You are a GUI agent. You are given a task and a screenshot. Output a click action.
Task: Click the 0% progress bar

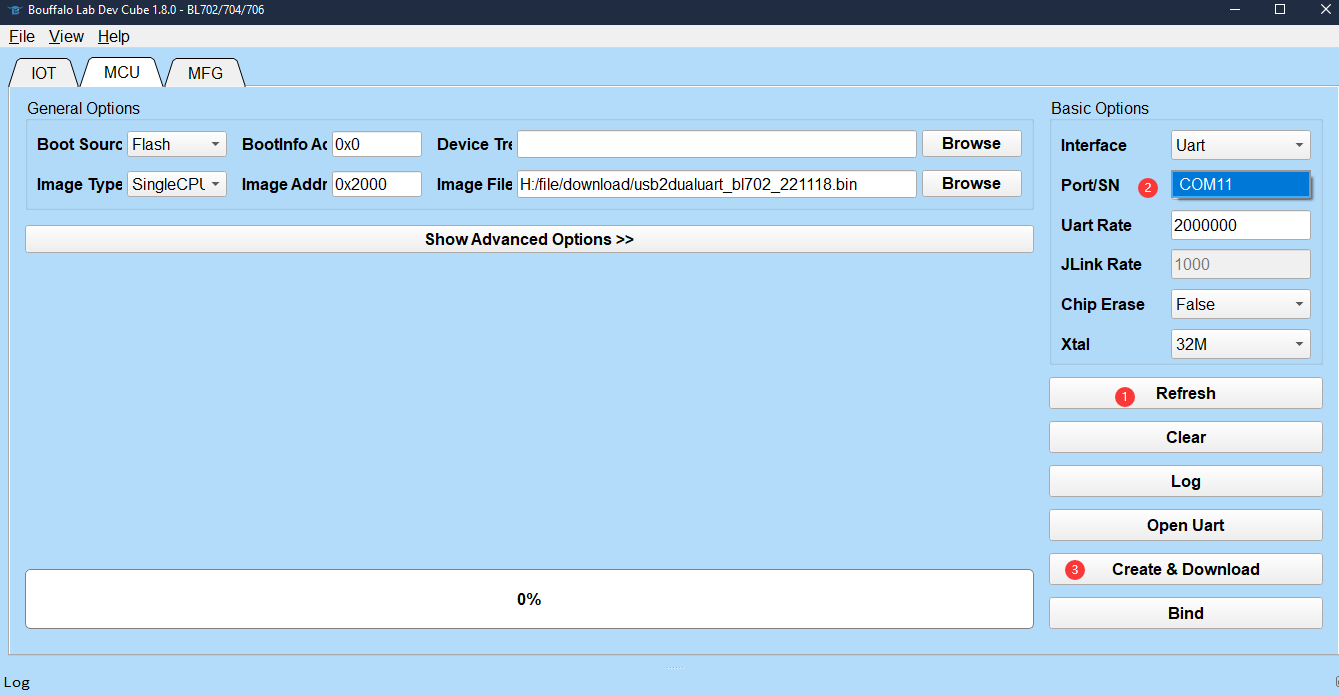point(529,599)
